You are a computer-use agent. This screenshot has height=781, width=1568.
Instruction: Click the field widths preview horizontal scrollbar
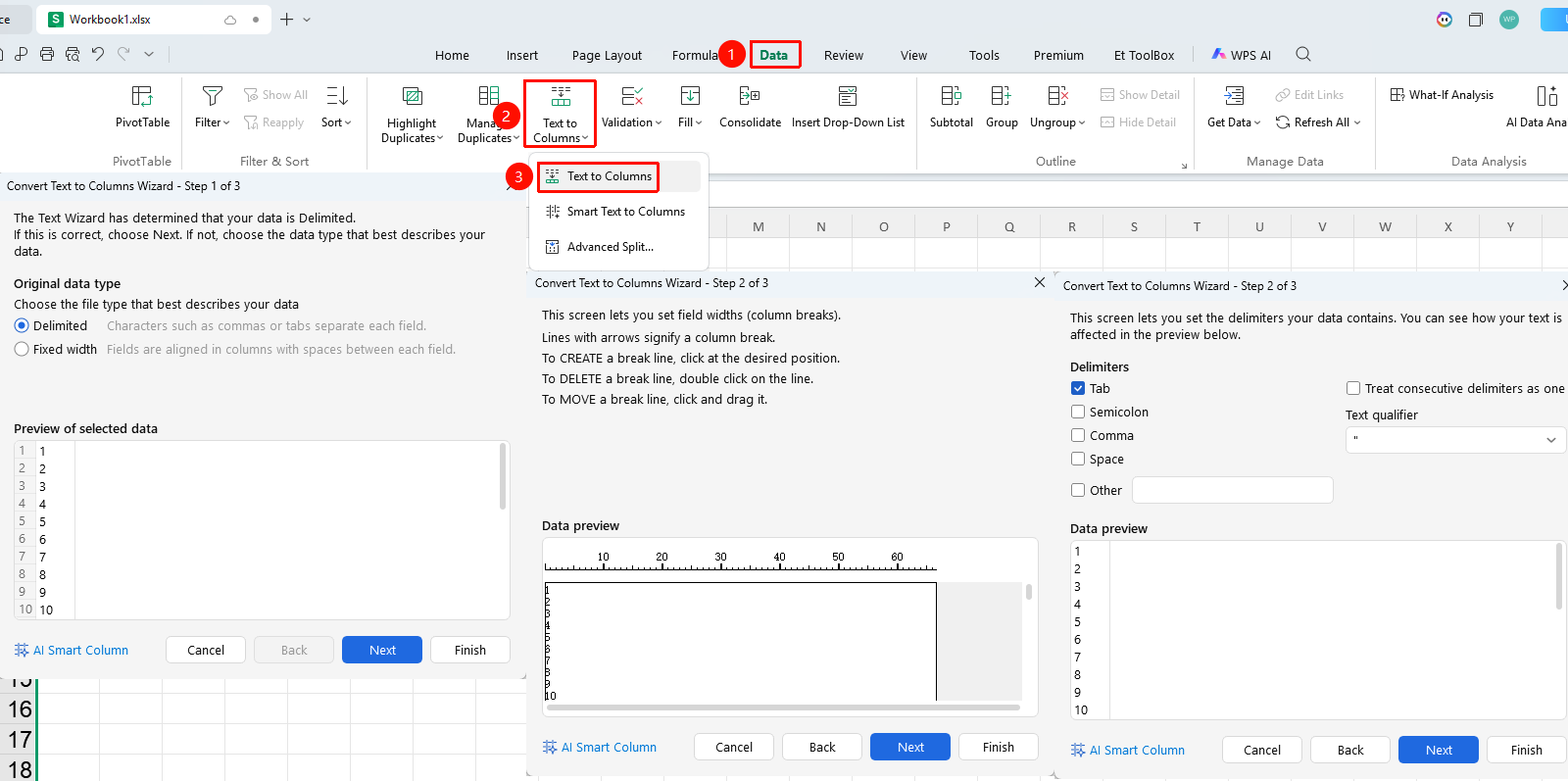point(783,707)
